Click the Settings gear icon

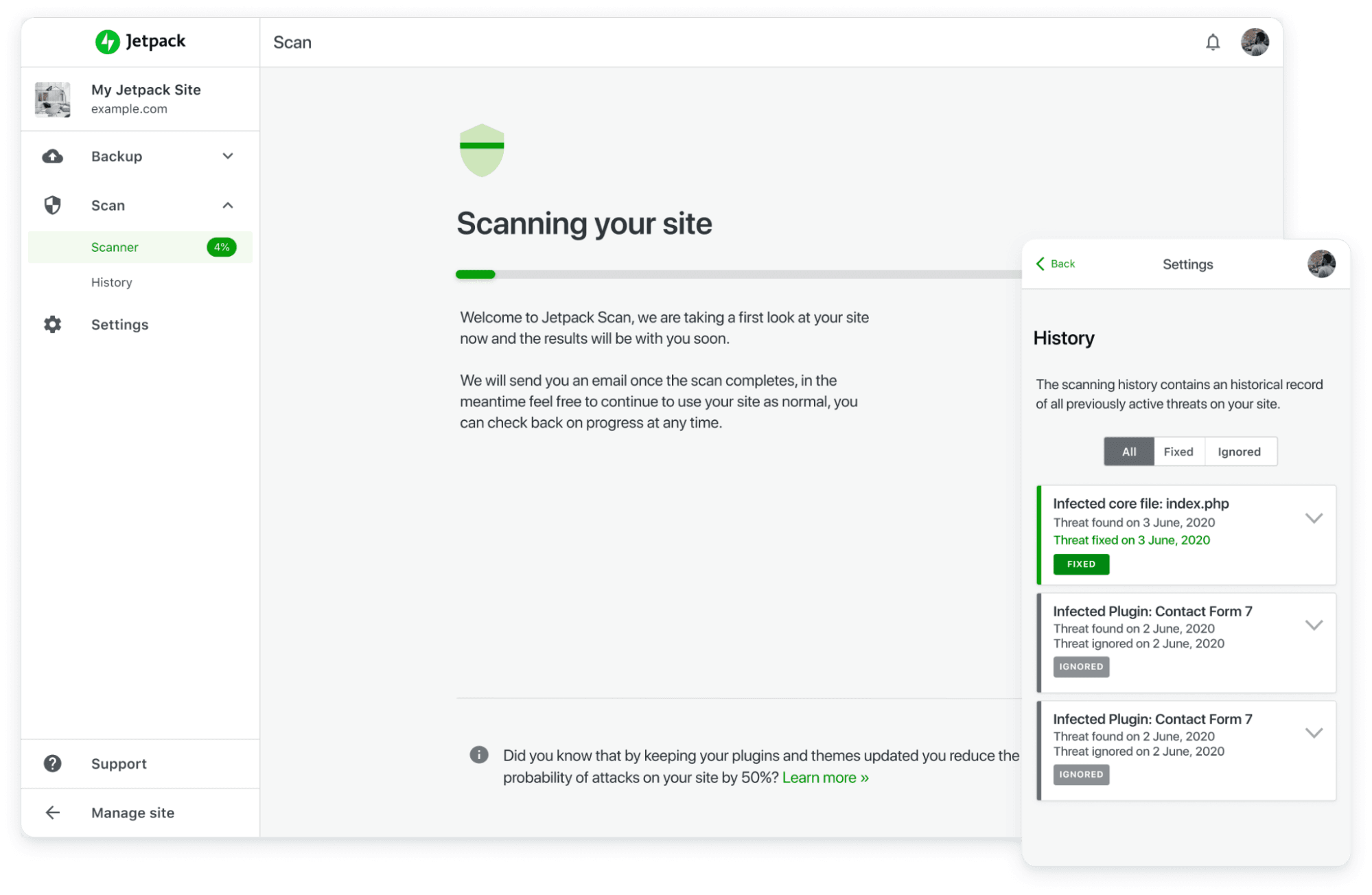coord(53,325)
